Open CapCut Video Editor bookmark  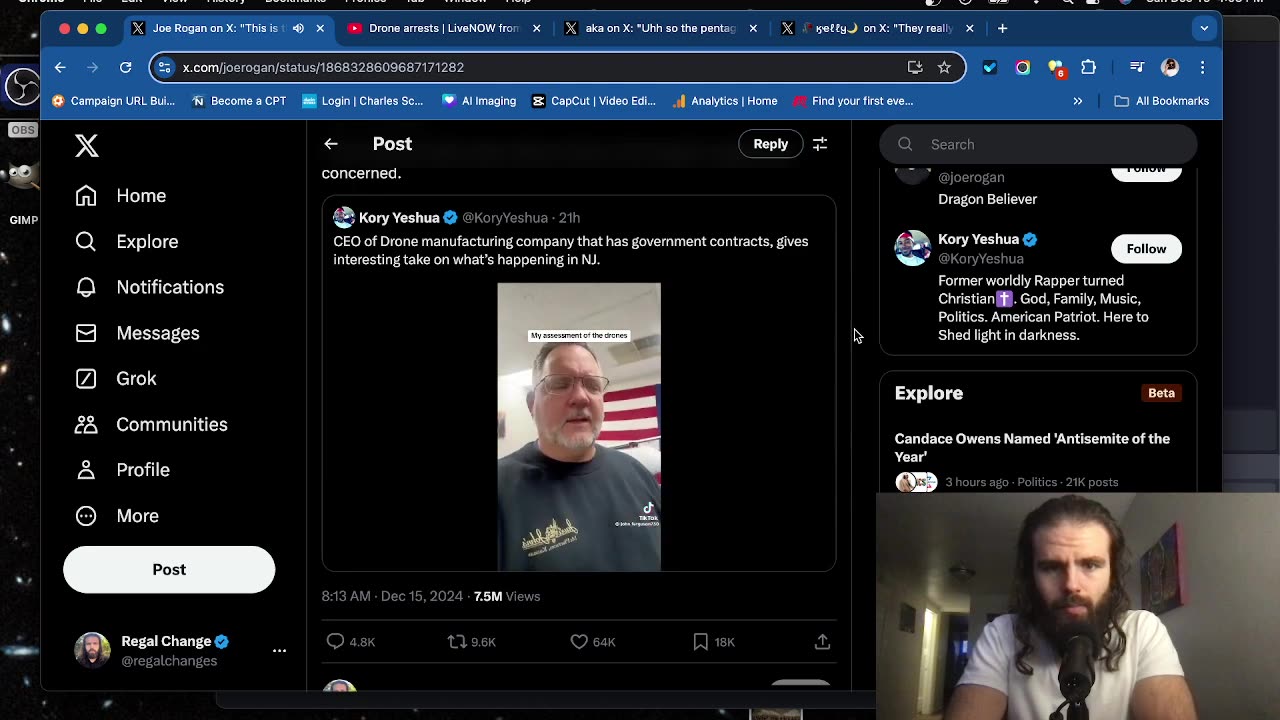[x=594, y=101]
